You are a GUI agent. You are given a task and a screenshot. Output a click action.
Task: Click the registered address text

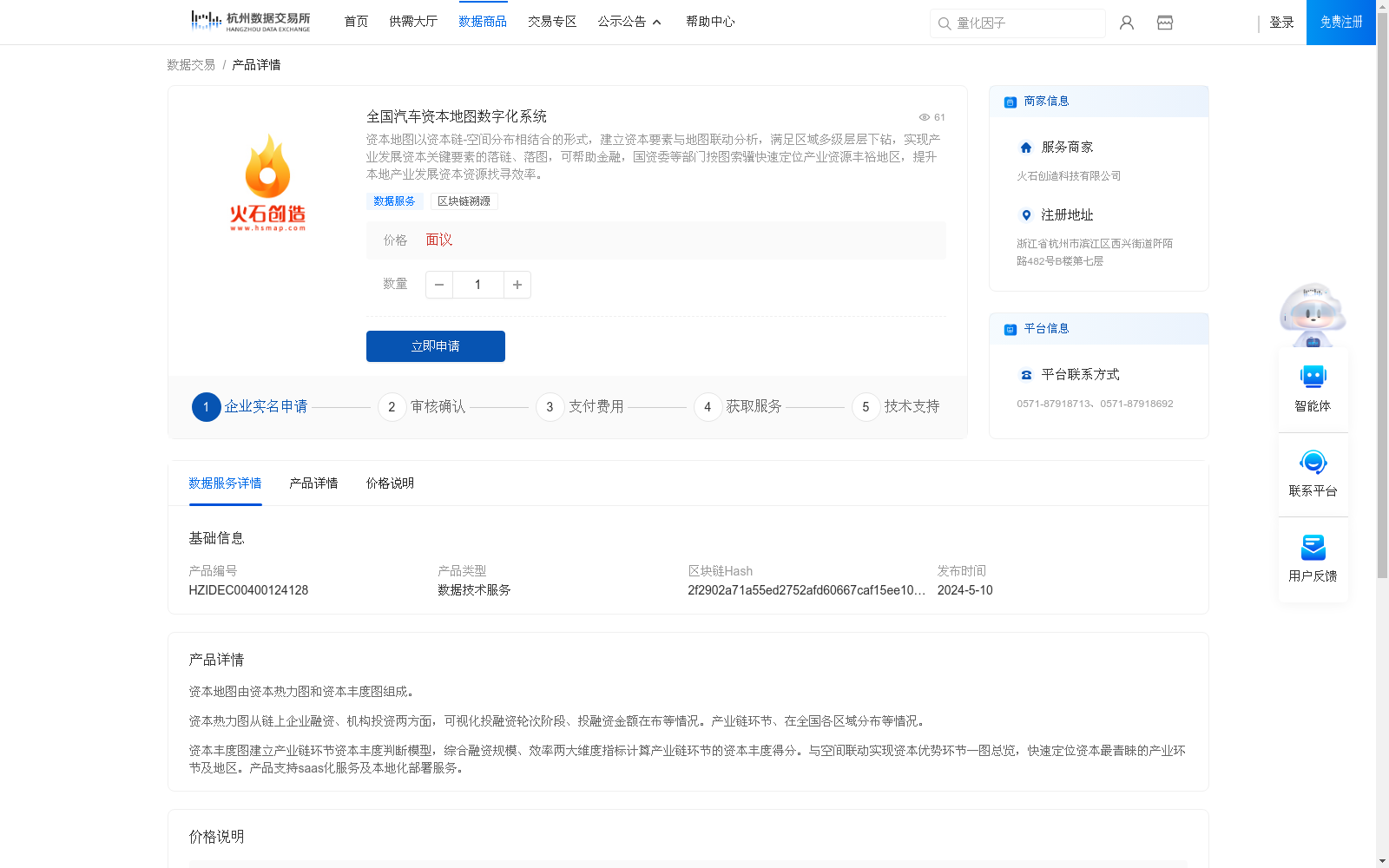1095,253
